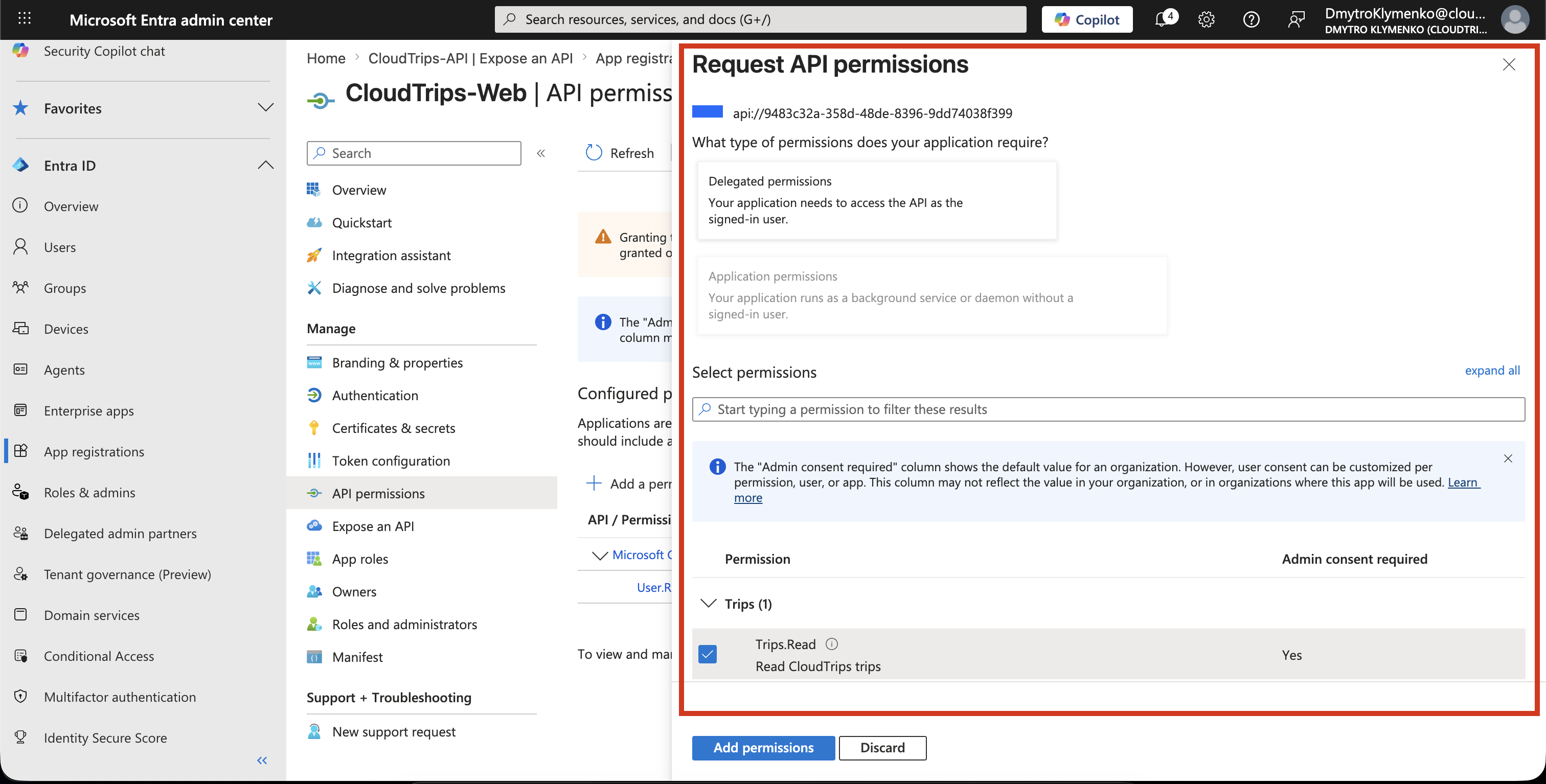The height and width of the screenshot is (784, 1546).
Task: Click the global search resources field
Action: point(760,19)
